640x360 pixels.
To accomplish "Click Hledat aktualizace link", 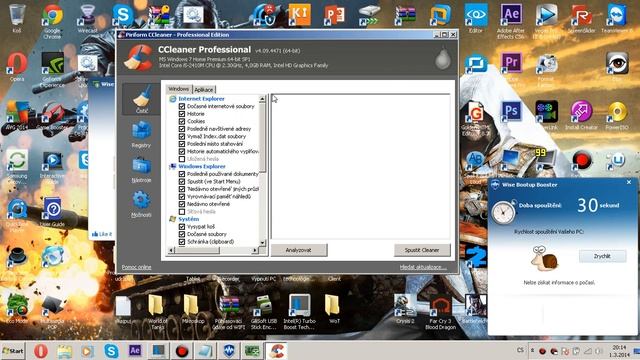I will pyautogui.click(x=423, y=267).
